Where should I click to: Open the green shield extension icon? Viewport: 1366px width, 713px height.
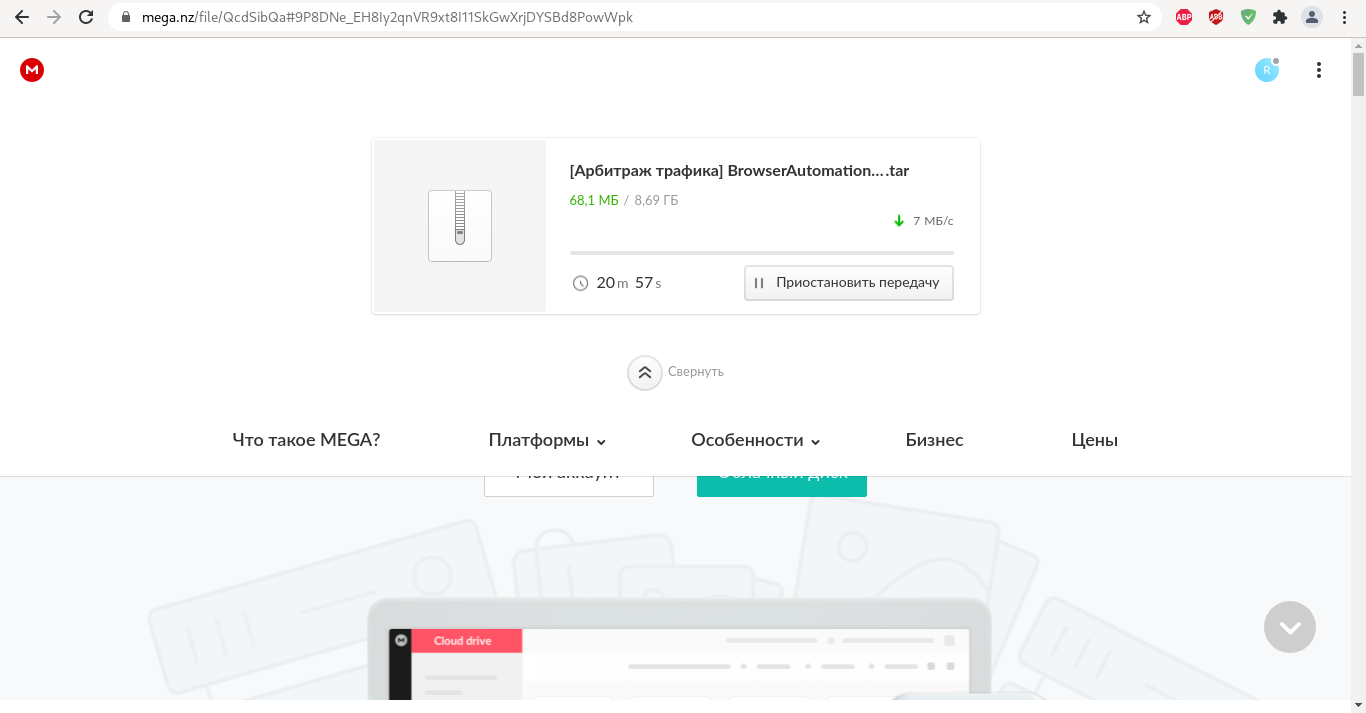coord(1248,17)
